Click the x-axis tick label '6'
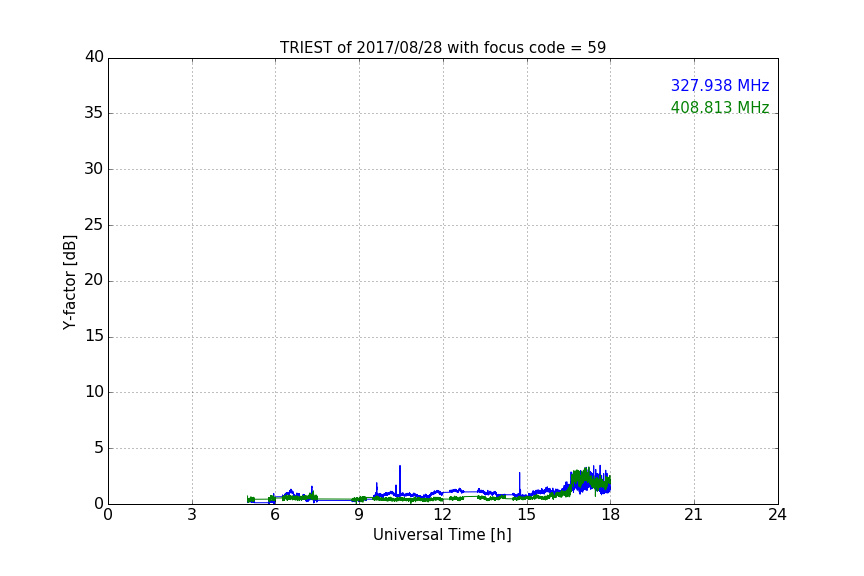This screenshot has width=864, height=576. pyautogui.click(x=276, y=515)
